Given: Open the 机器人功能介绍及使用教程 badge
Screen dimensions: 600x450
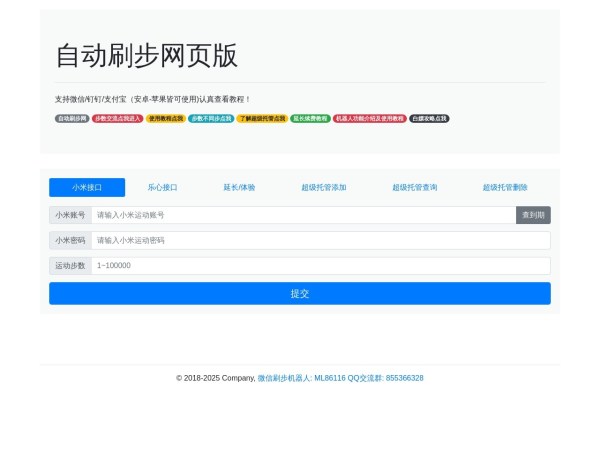Looking at the screenshot, I should [370, 118].
